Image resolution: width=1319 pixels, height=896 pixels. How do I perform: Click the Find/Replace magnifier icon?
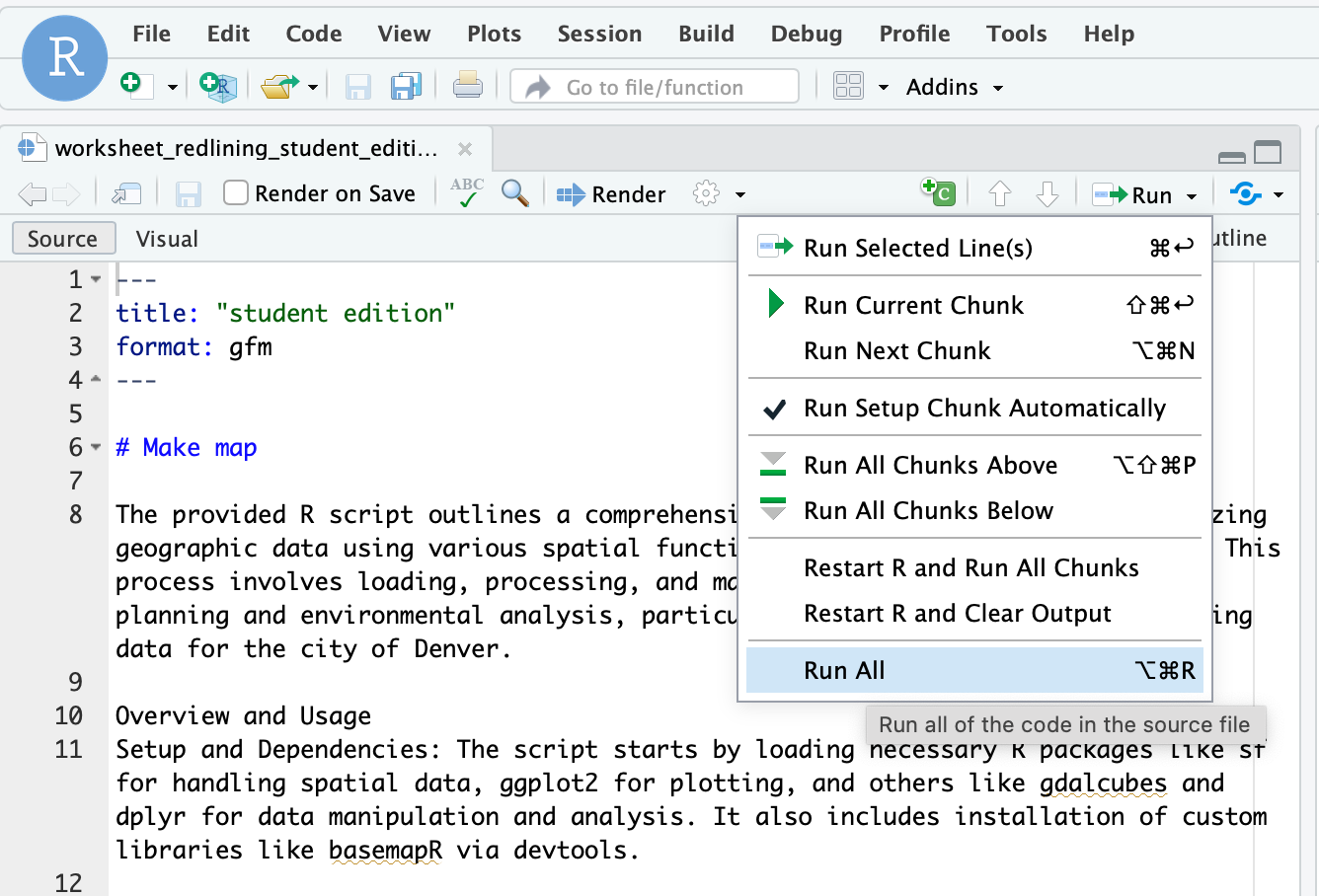(514, 193)
